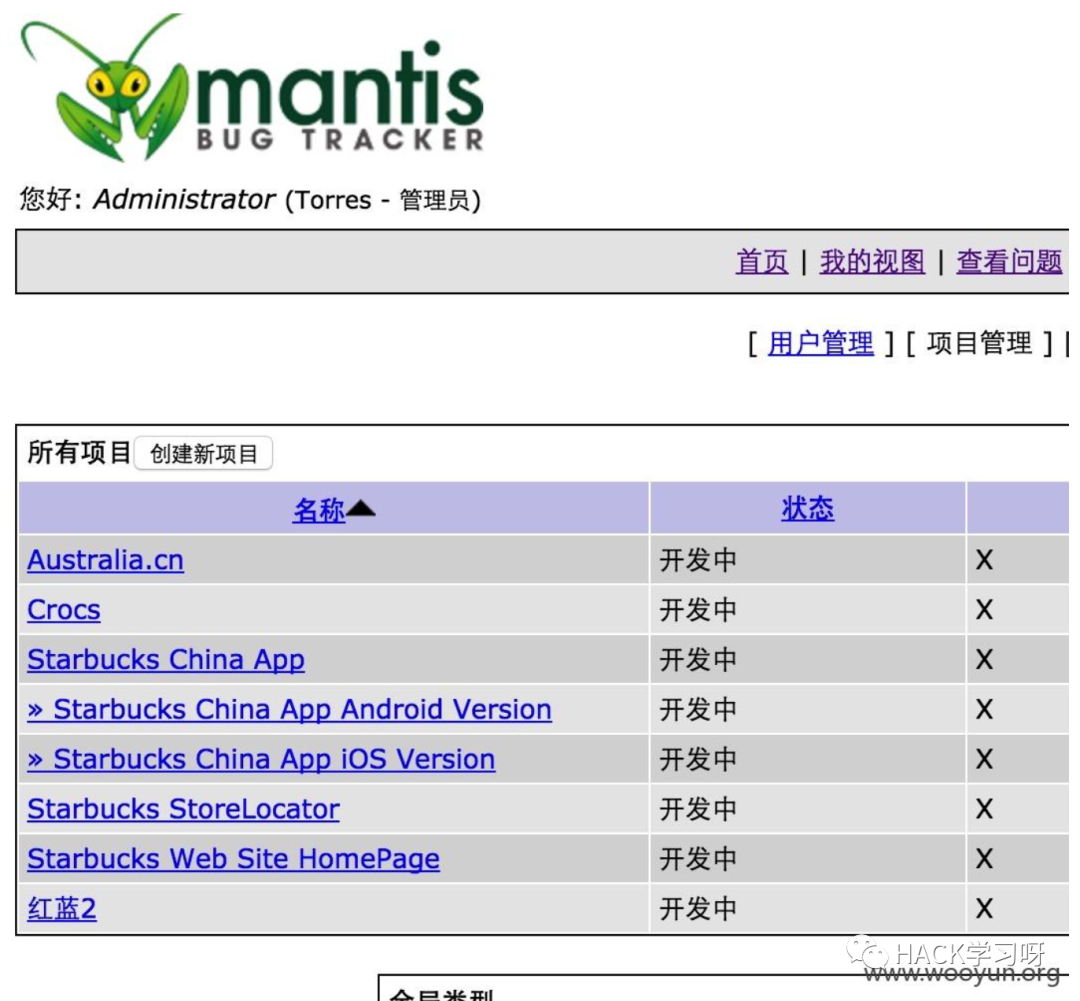
Task: Click 开发中 status in Crocs row
Action: point(698,610)
